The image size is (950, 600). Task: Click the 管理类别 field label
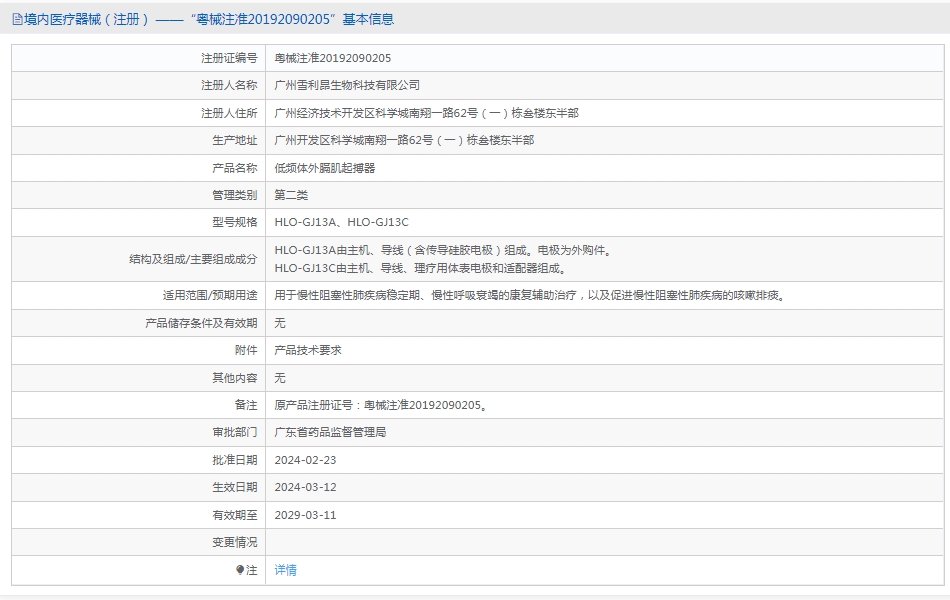tap(234, 195)
